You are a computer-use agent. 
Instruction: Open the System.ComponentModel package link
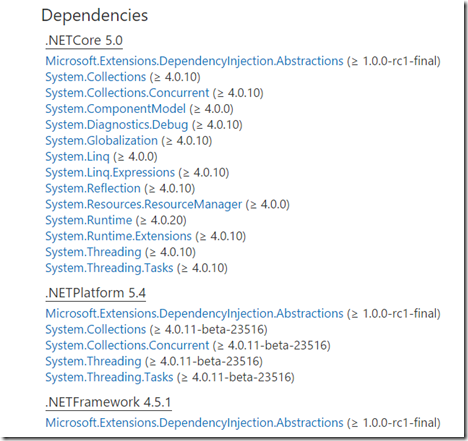pos(115,109)
